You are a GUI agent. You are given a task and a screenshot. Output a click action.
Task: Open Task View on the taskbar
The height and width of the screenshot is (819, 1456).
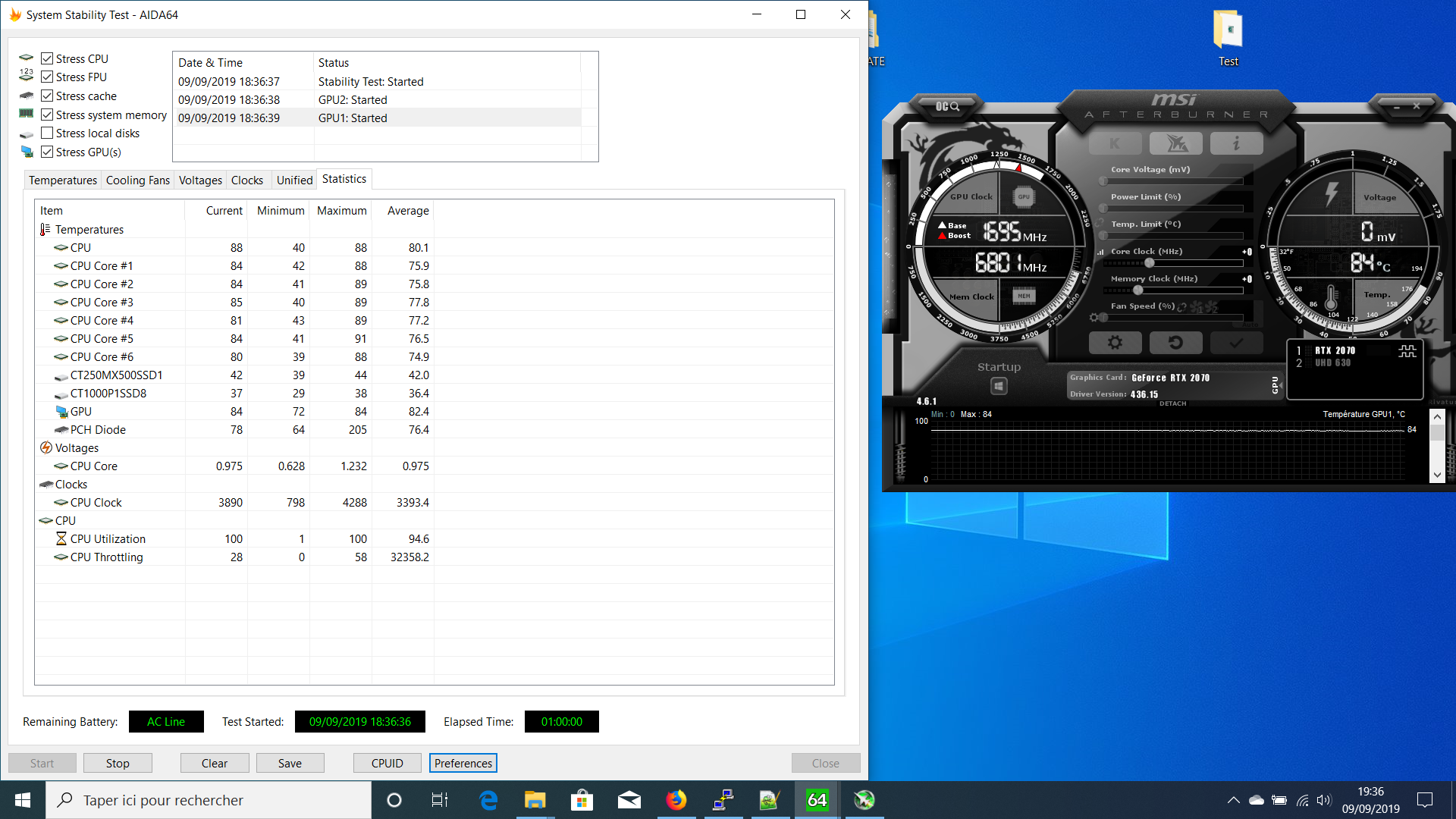[x=440, y=800]
